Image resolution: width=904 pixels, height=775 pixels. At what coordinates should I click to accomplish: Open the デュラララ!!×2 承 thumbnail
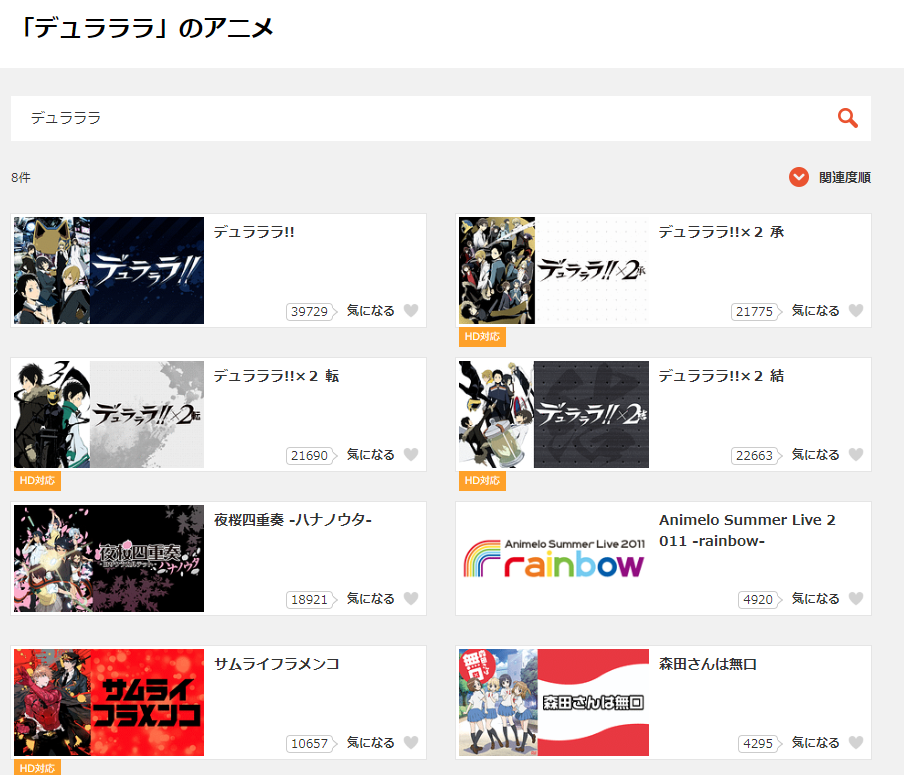click(554, 270)
